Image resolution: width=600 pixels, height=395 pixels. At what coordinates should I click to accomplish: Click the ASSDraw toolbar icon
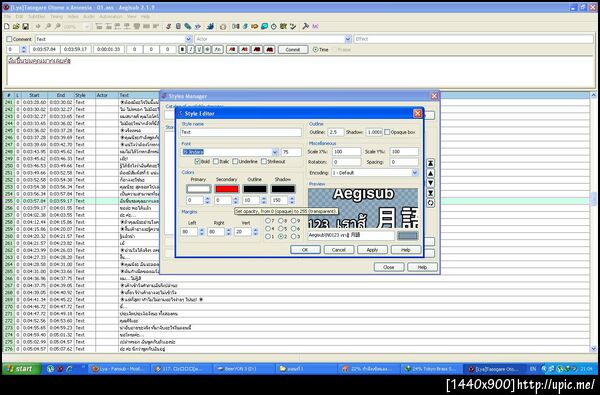(223, 27)
